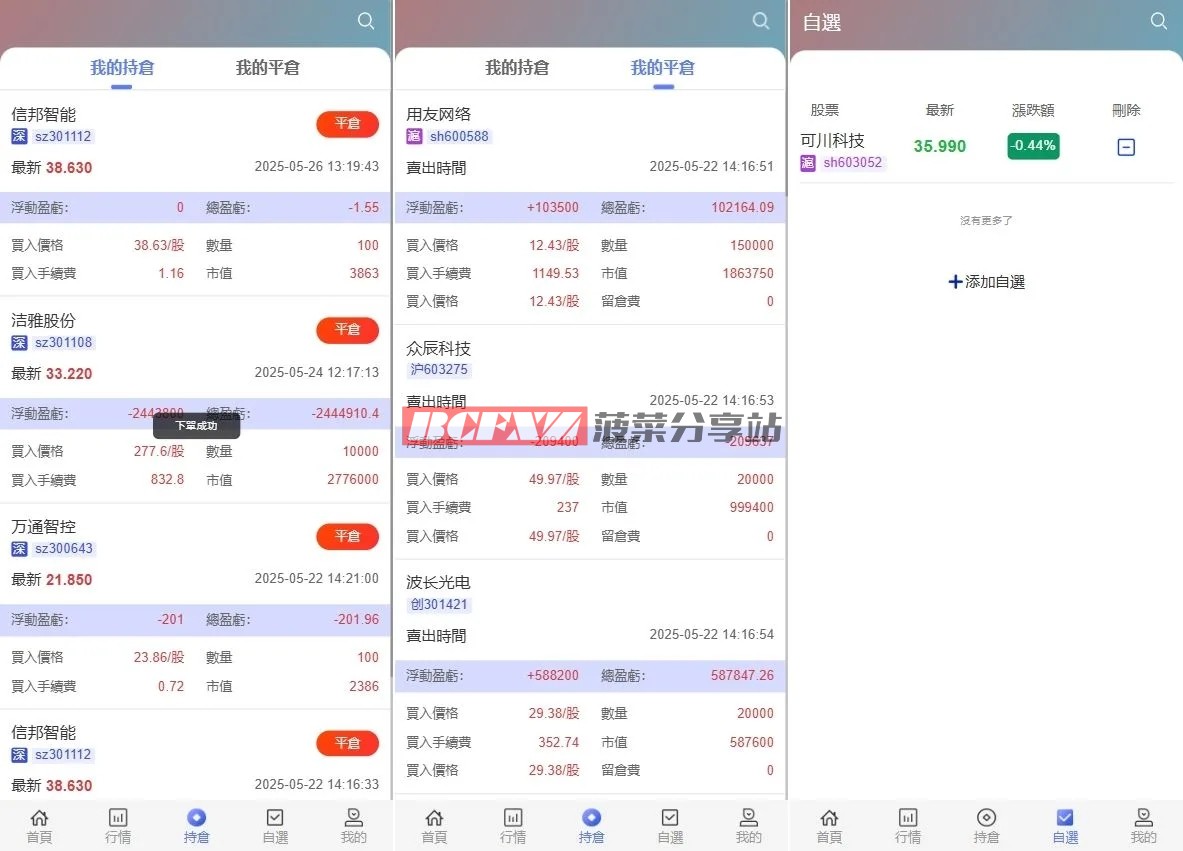Click the 添加自選 add link

pyautogui.click(x=986, y=282)
